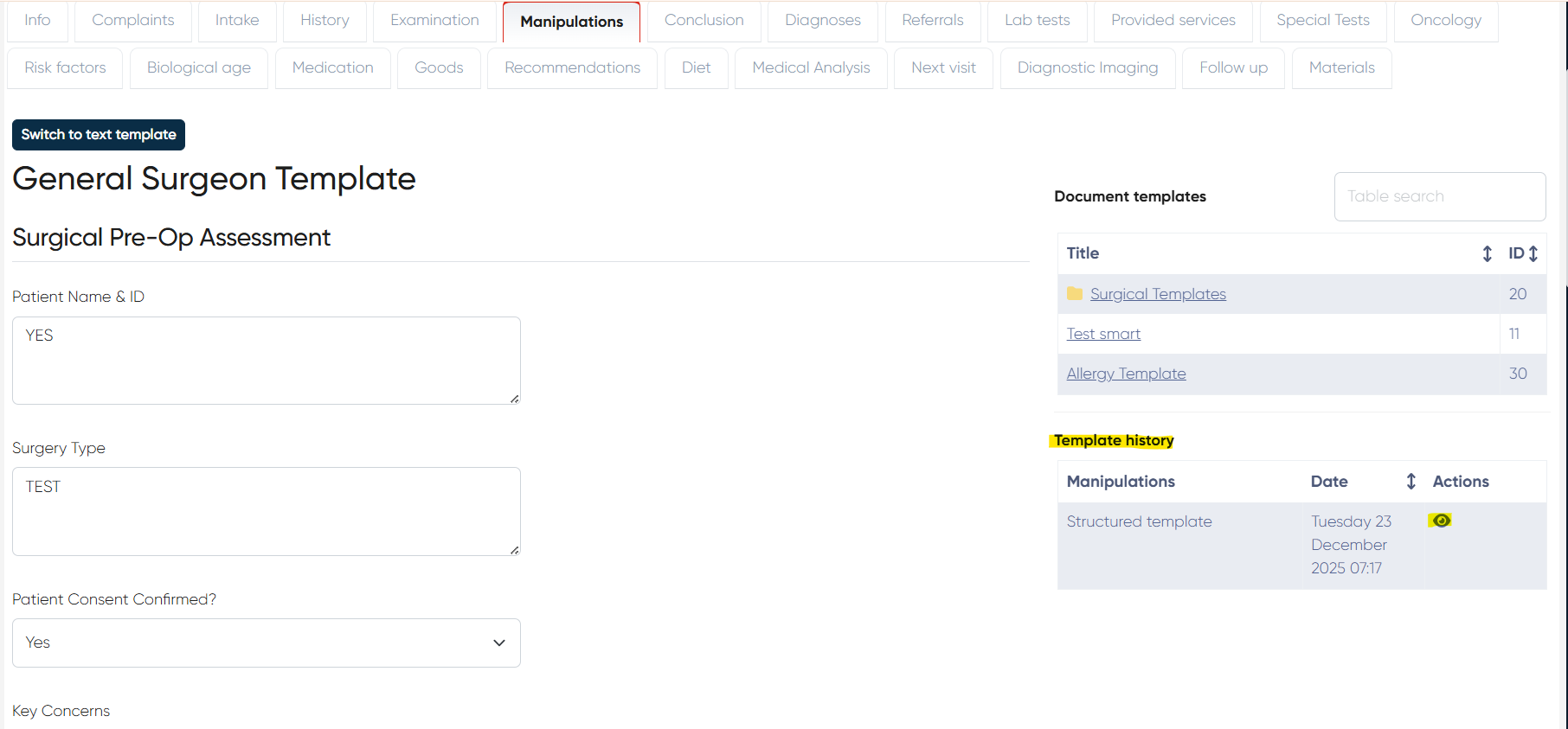Click in the Patient Name & ID textarea
Viewport: 1568px width, 729px height.
click(267, 361)
